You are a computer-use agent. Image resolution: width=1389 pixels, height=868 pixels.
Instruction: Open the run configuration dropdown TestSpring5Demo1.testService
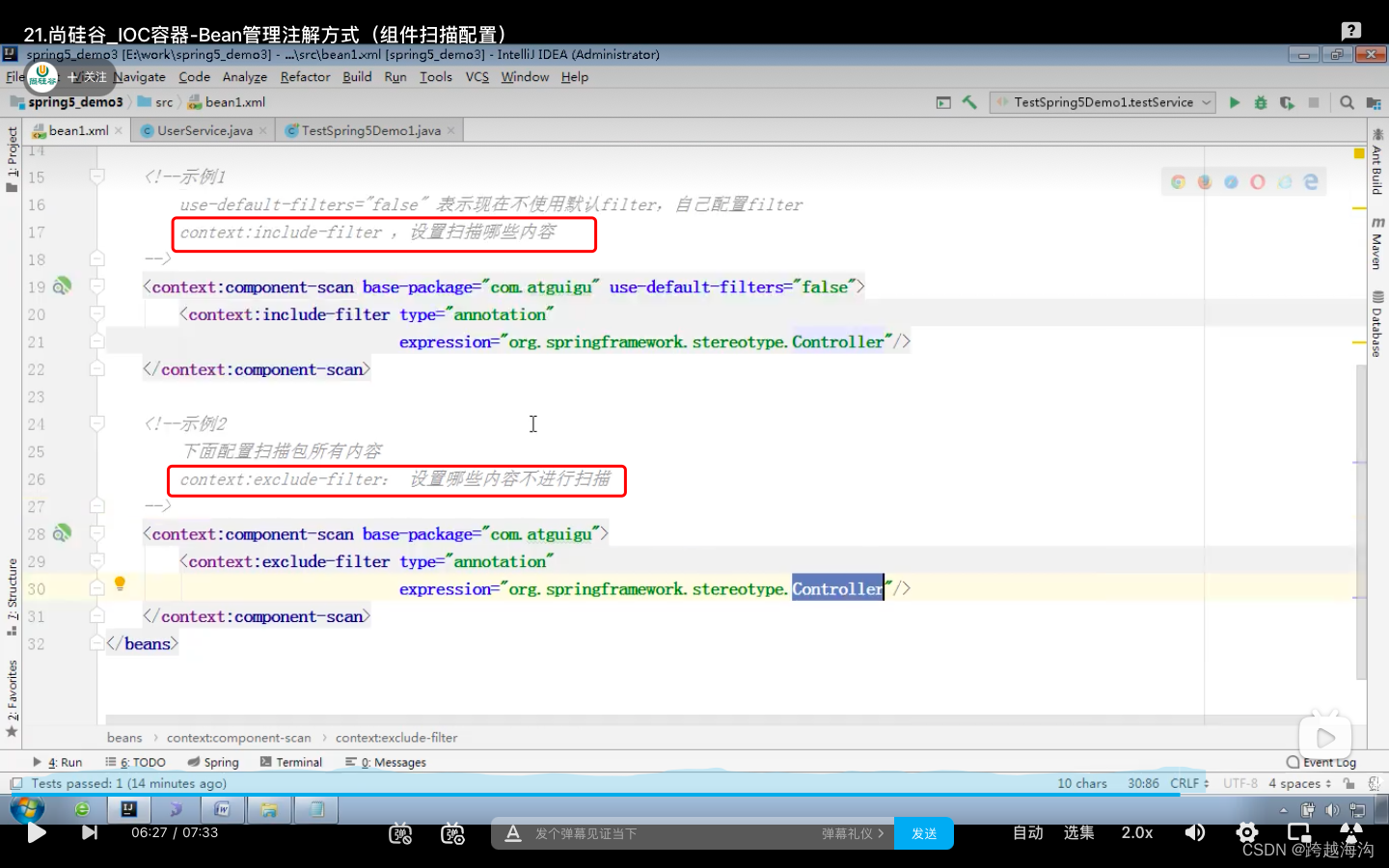[x=1103, y=102]
